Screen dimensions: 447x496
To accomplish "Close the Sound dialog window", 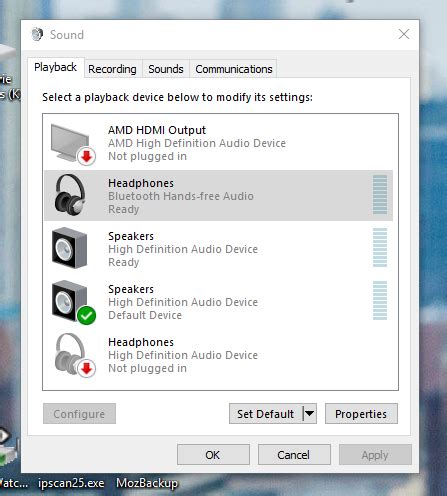I will (x=404, y=34).
